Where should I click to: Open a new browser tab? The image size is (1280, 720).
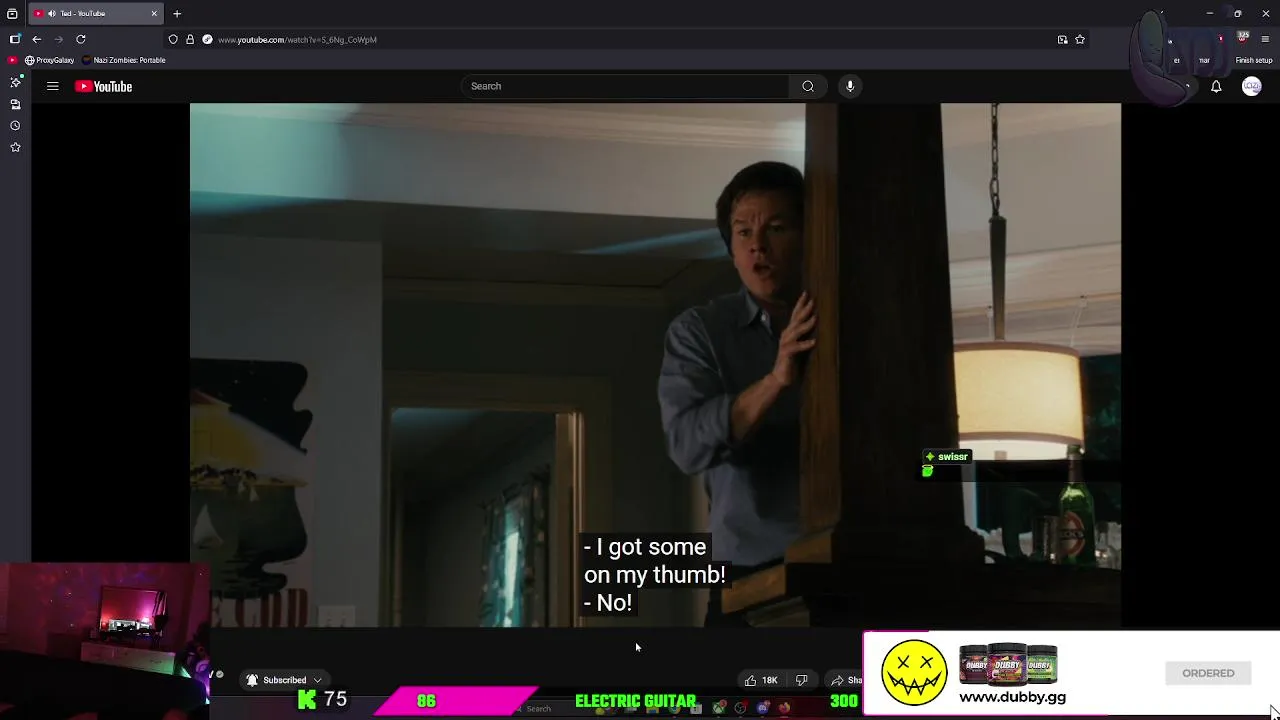tap(177, 14)
